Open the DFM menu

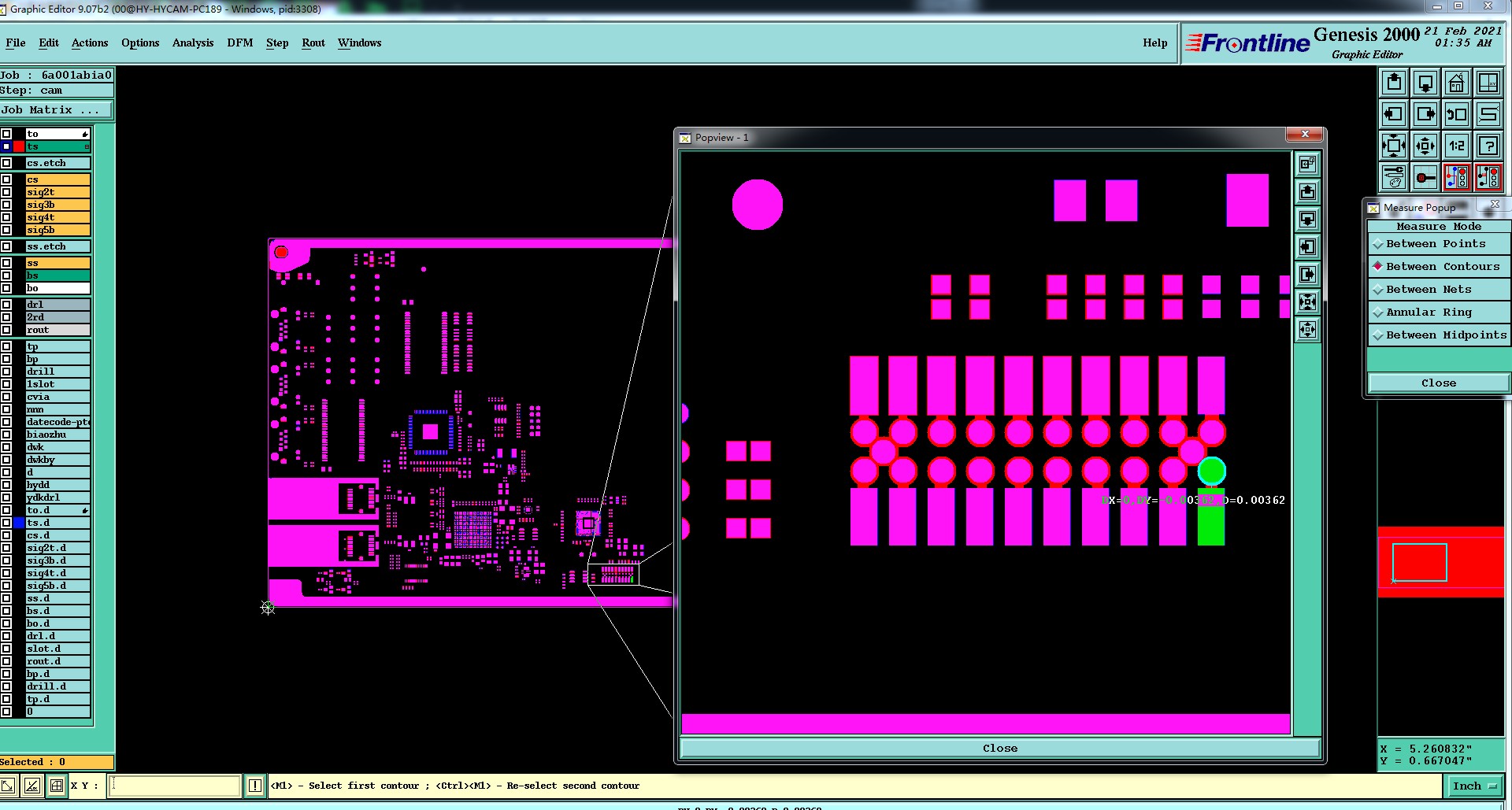click(240, 43)
